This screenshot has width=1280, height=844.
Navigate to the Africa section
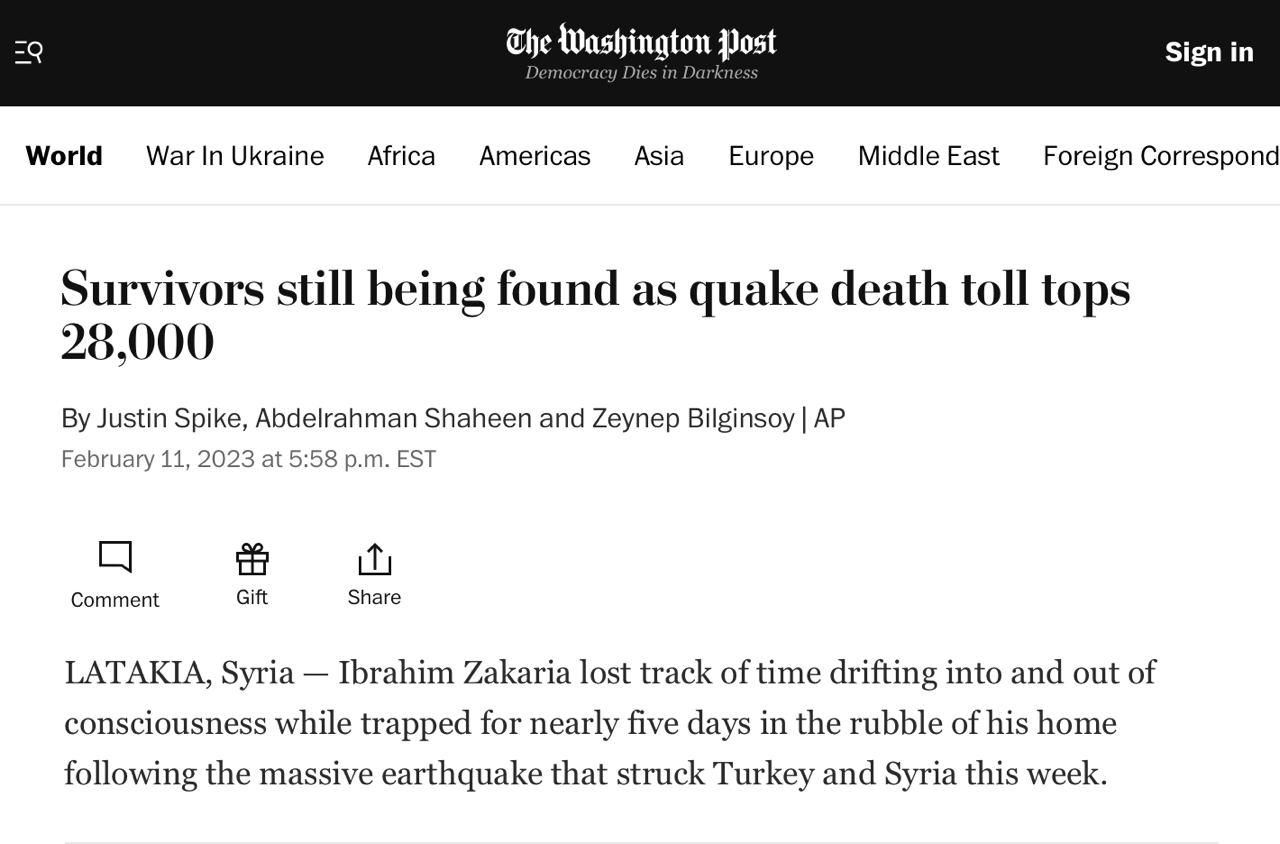point(401,156)
